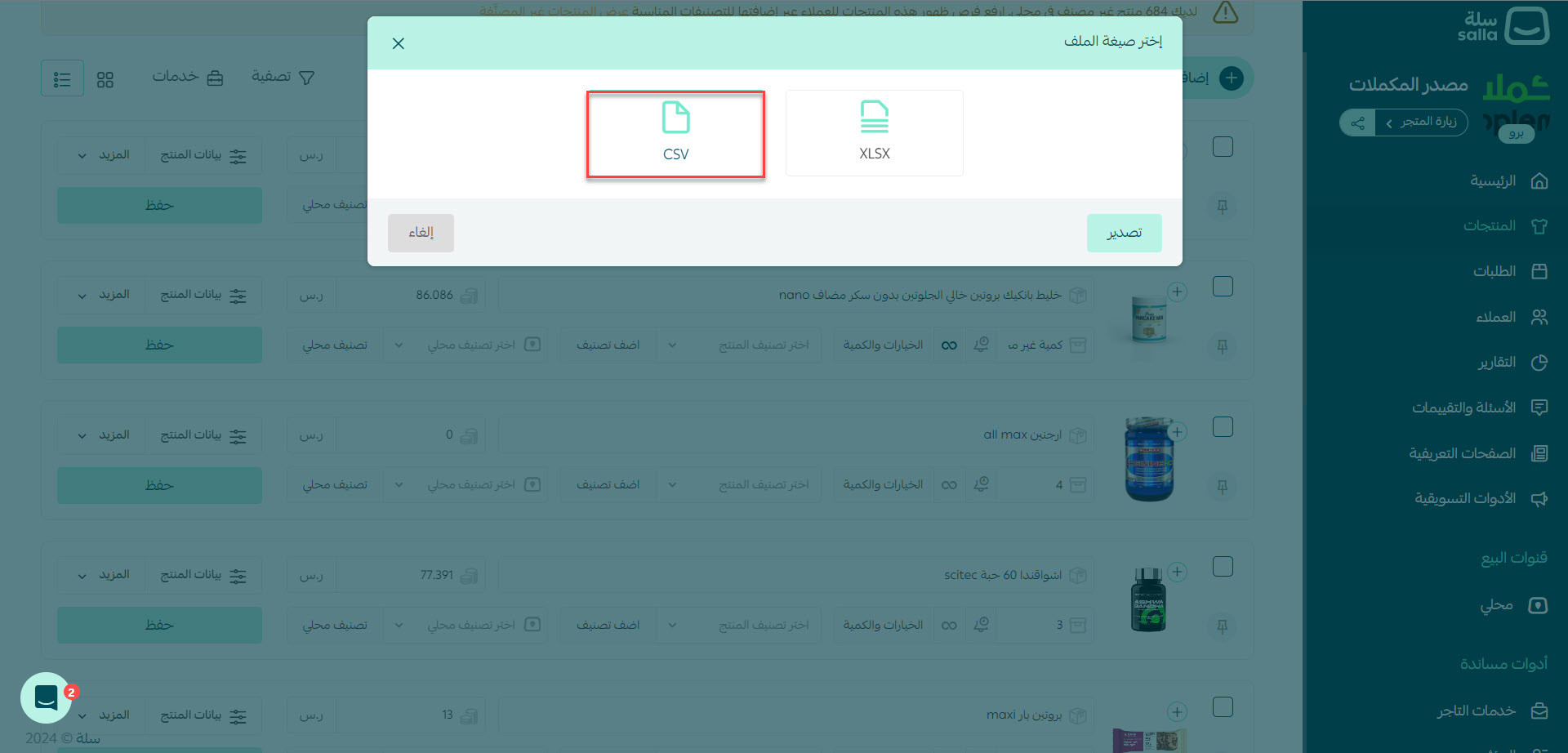This screenshot has height=753, width=1568.
Task: Open اختر تصنيف المنتج dropdown for nano pancake
Action: click(739, 345)
